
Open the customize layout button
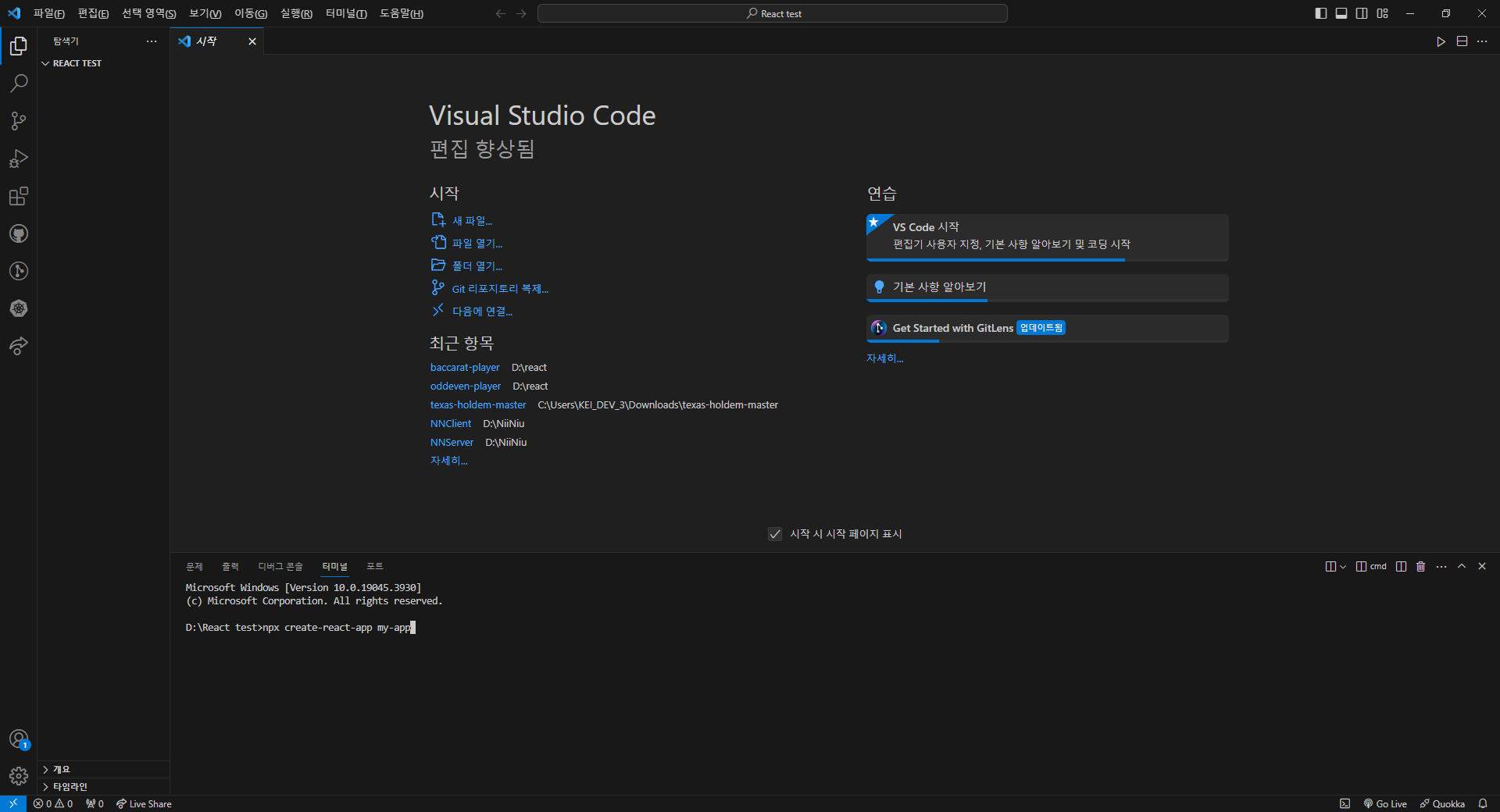(1383, 13)
